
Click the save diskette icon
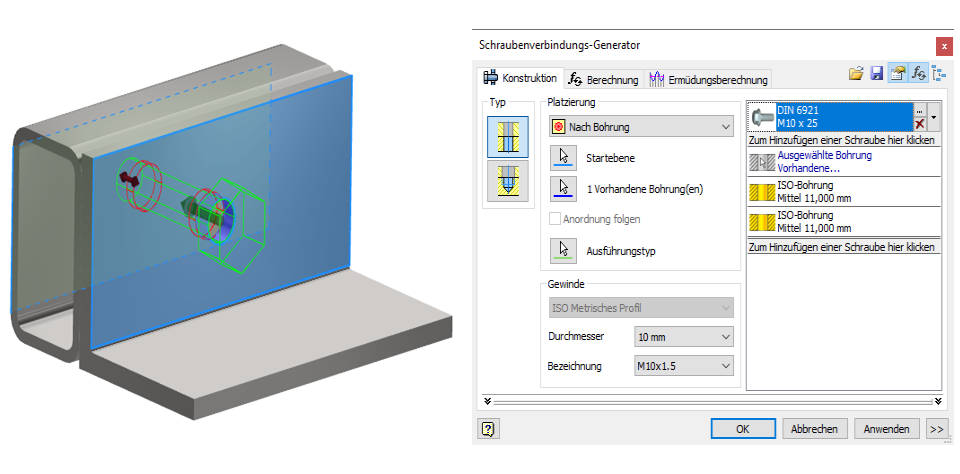[877, 73]
